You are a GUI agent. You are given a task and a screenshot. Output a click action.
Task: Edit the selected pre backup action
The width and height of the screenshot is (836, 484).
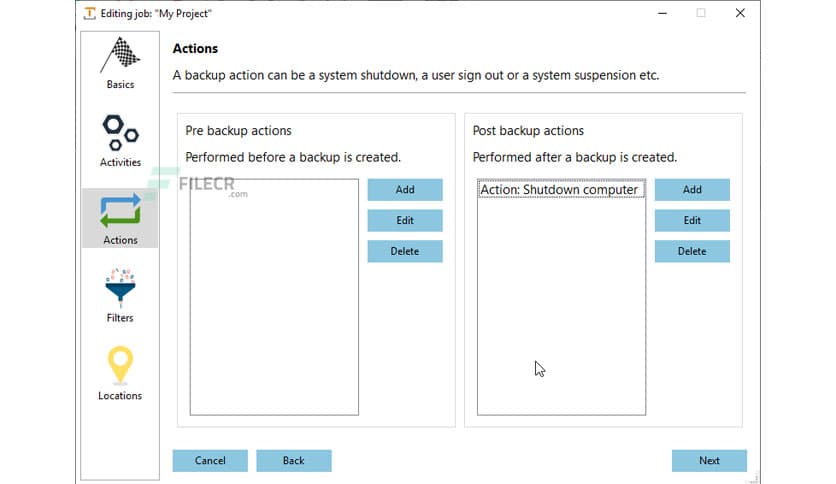(x=404, y=221)
